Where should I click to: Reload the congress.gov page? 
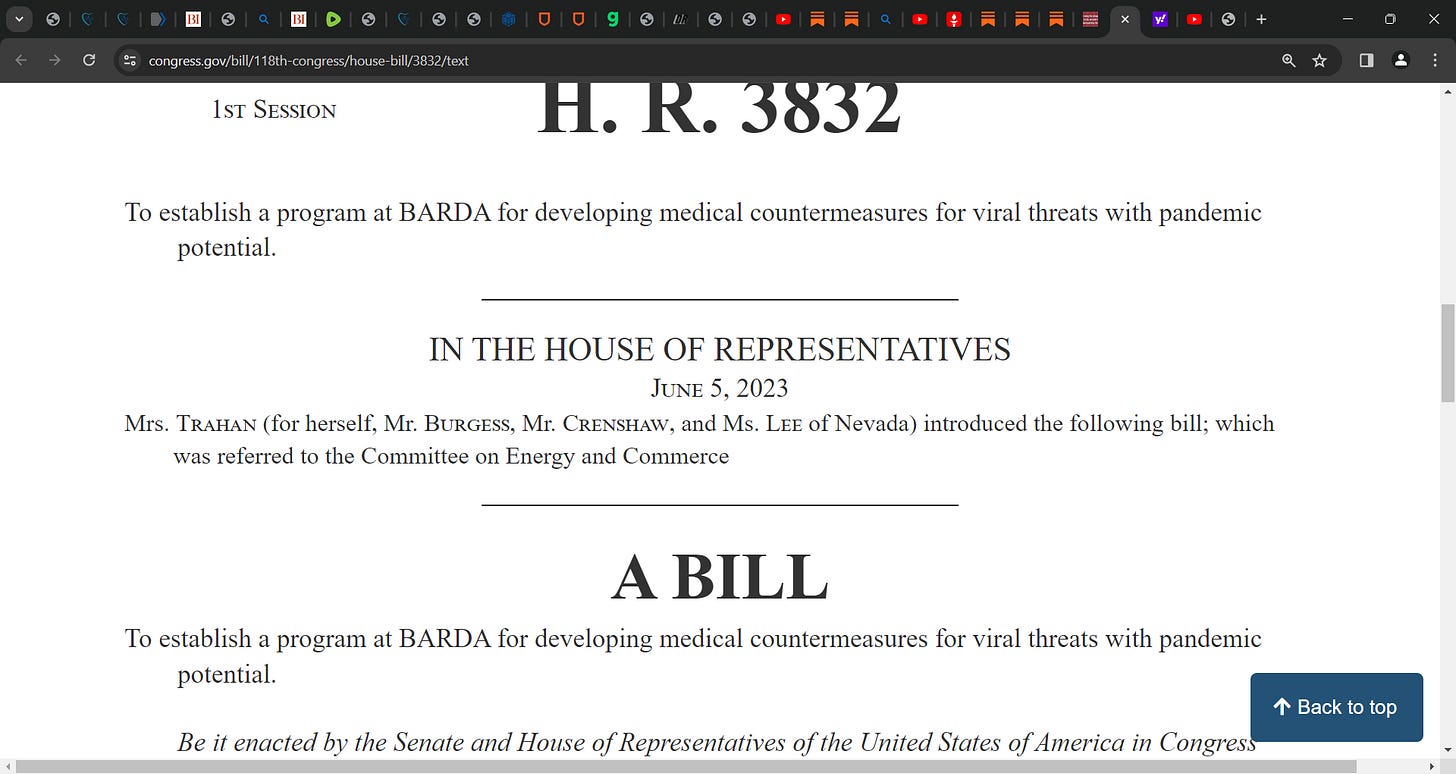point(89,60)
